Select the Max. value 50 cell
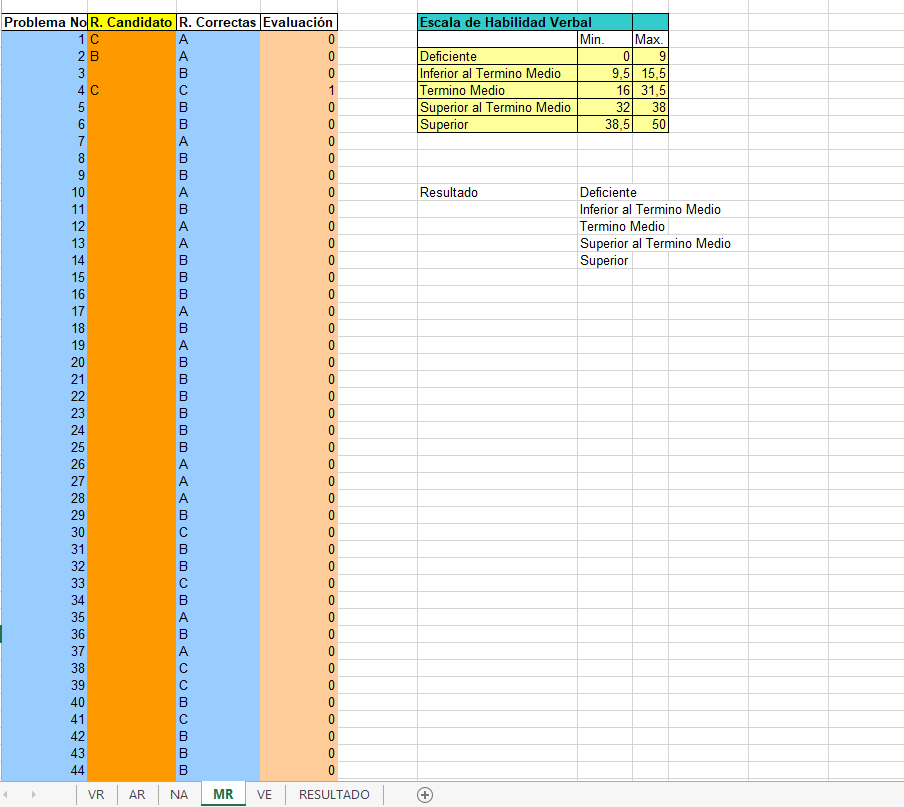Viewport: 904px width, 807px height. coord(650,124)
